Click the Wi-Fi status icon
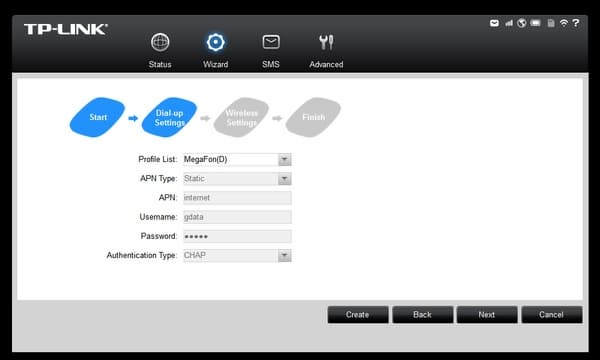Screen dimensions: 600x360 point(564,23)
